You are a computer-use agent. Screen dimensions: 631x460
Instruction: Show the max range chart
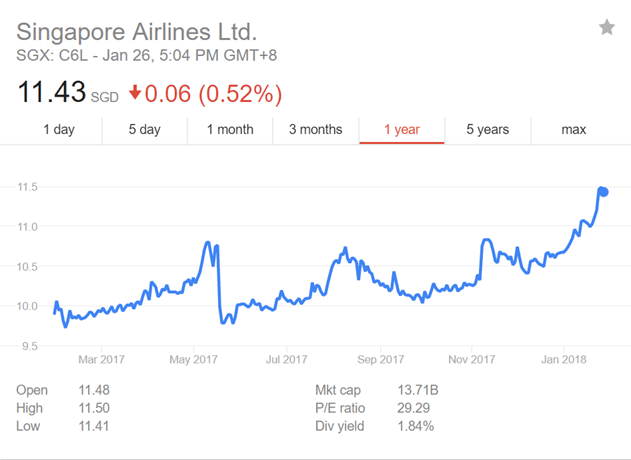click(573, 129)
